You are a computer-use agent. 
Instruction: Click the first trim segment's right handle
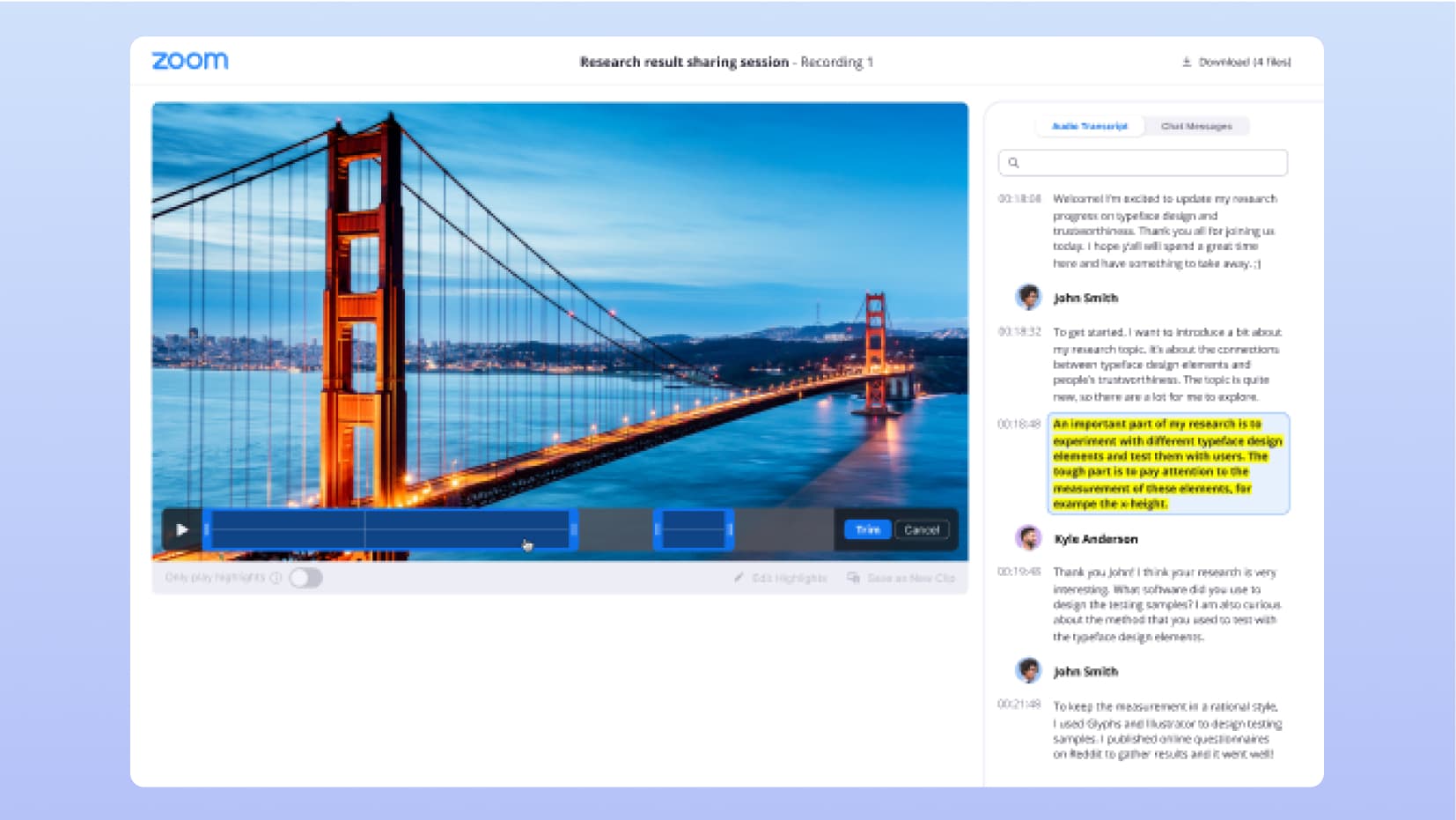pos(574,529)
